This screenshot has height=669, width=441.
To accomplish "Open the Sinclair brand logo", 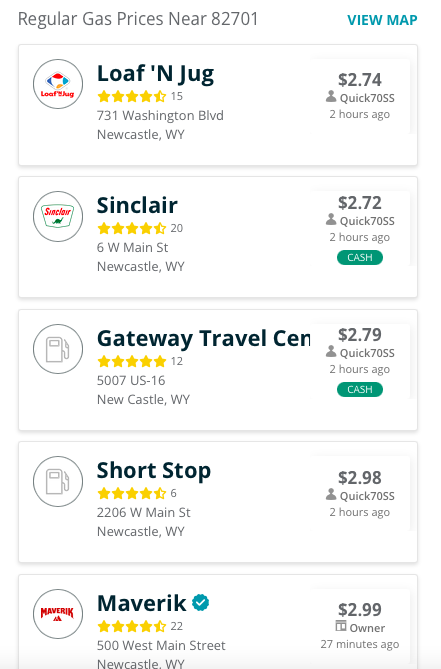I will pyautogui.click(x=58, y=216).
